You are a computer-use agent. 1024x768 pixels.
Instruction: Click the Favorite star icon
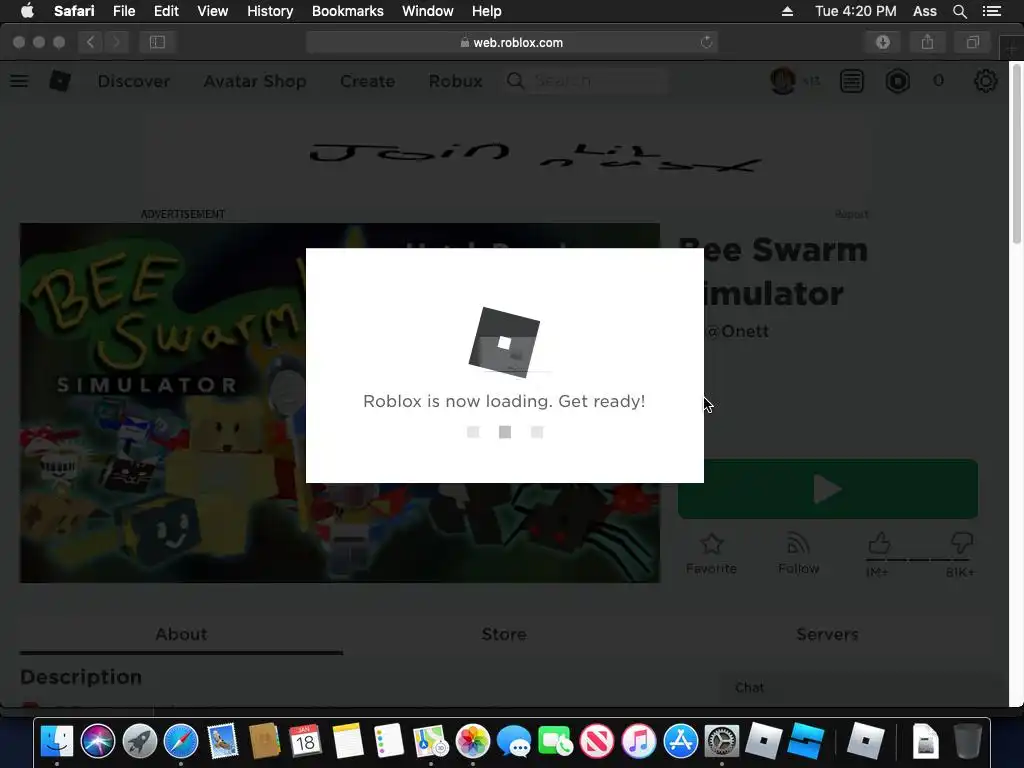click(711, 543)
